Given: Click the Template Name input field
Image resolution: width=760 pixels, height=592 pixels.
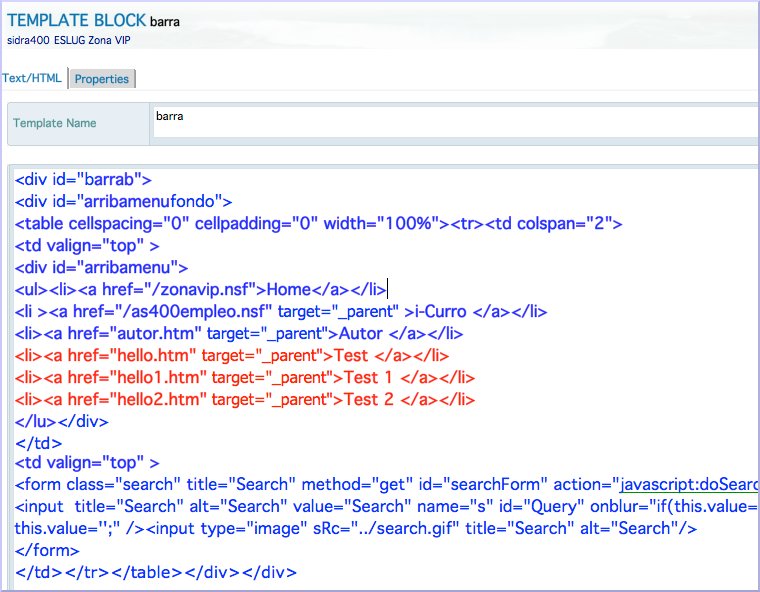Looking at the screenshot, I should (456, 122).
